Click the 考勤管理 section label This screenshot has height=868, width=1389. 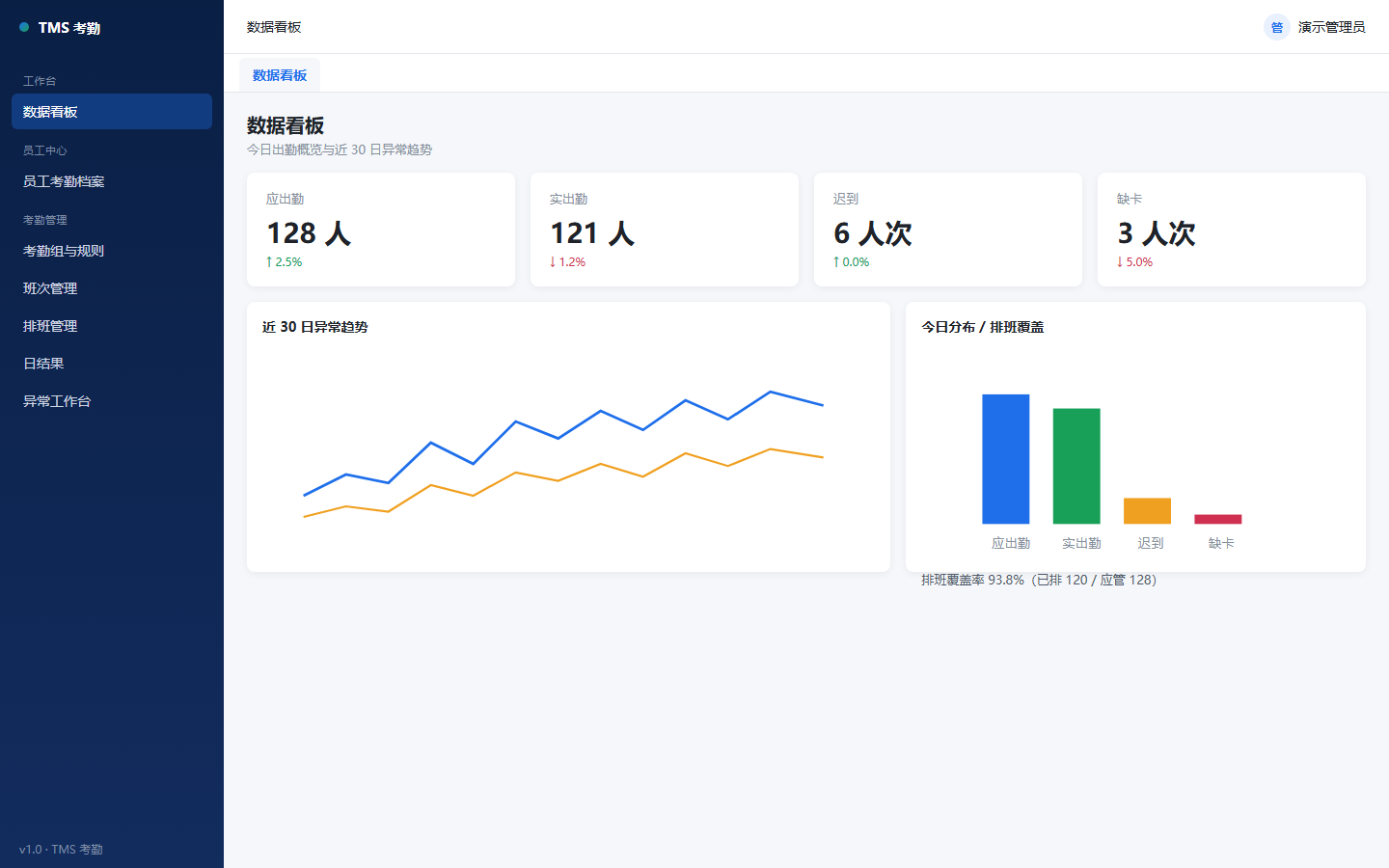[x=45, y=220]
